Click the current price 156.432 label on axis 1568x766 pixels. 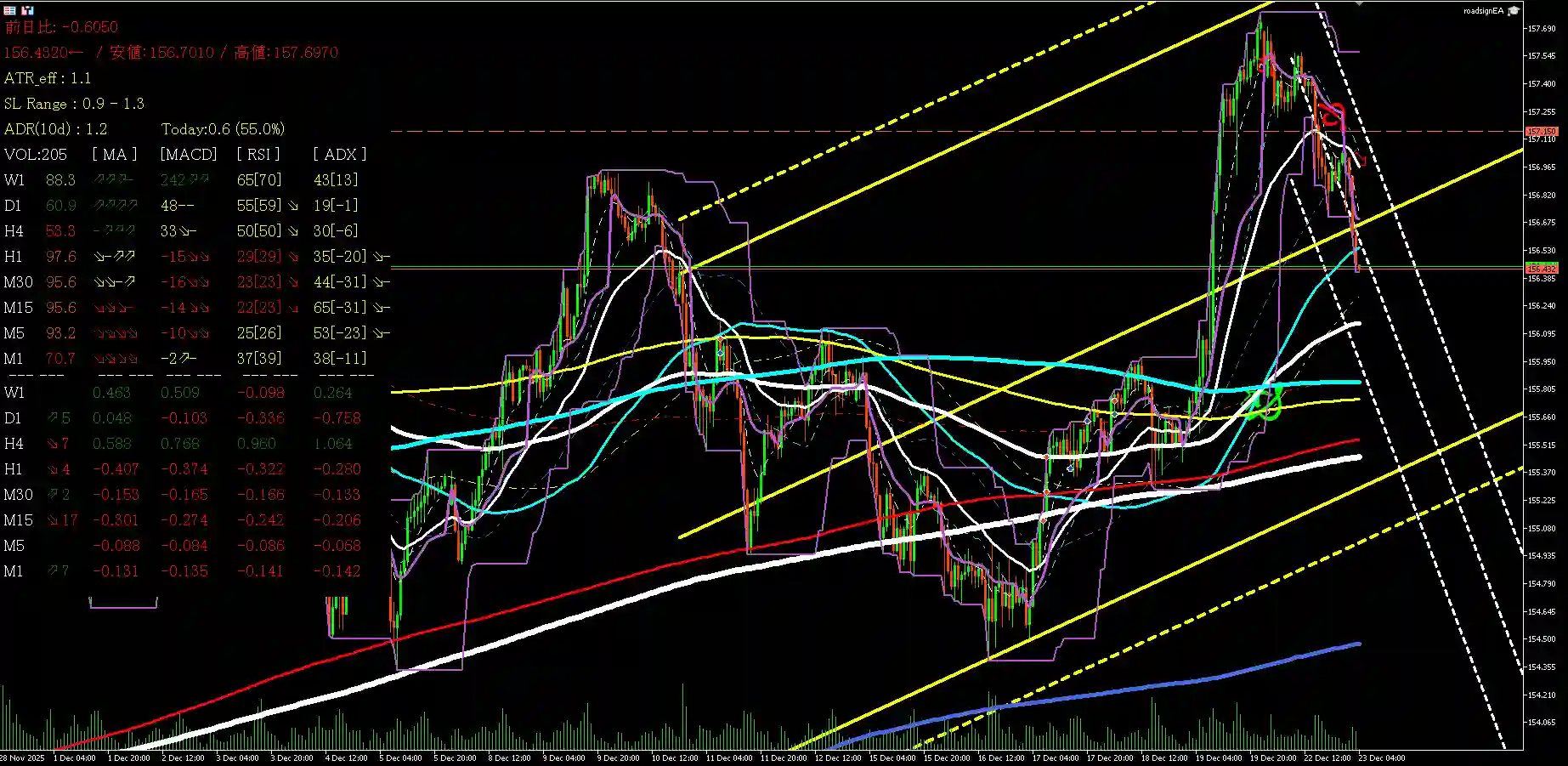coord(1542,269)
